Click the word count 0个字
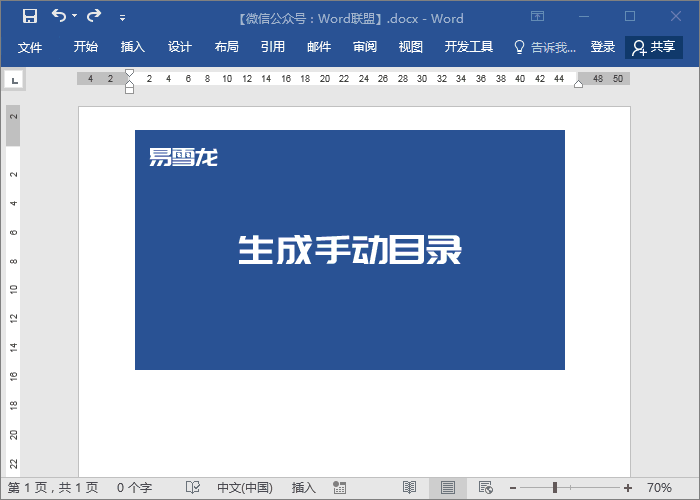 134,488
